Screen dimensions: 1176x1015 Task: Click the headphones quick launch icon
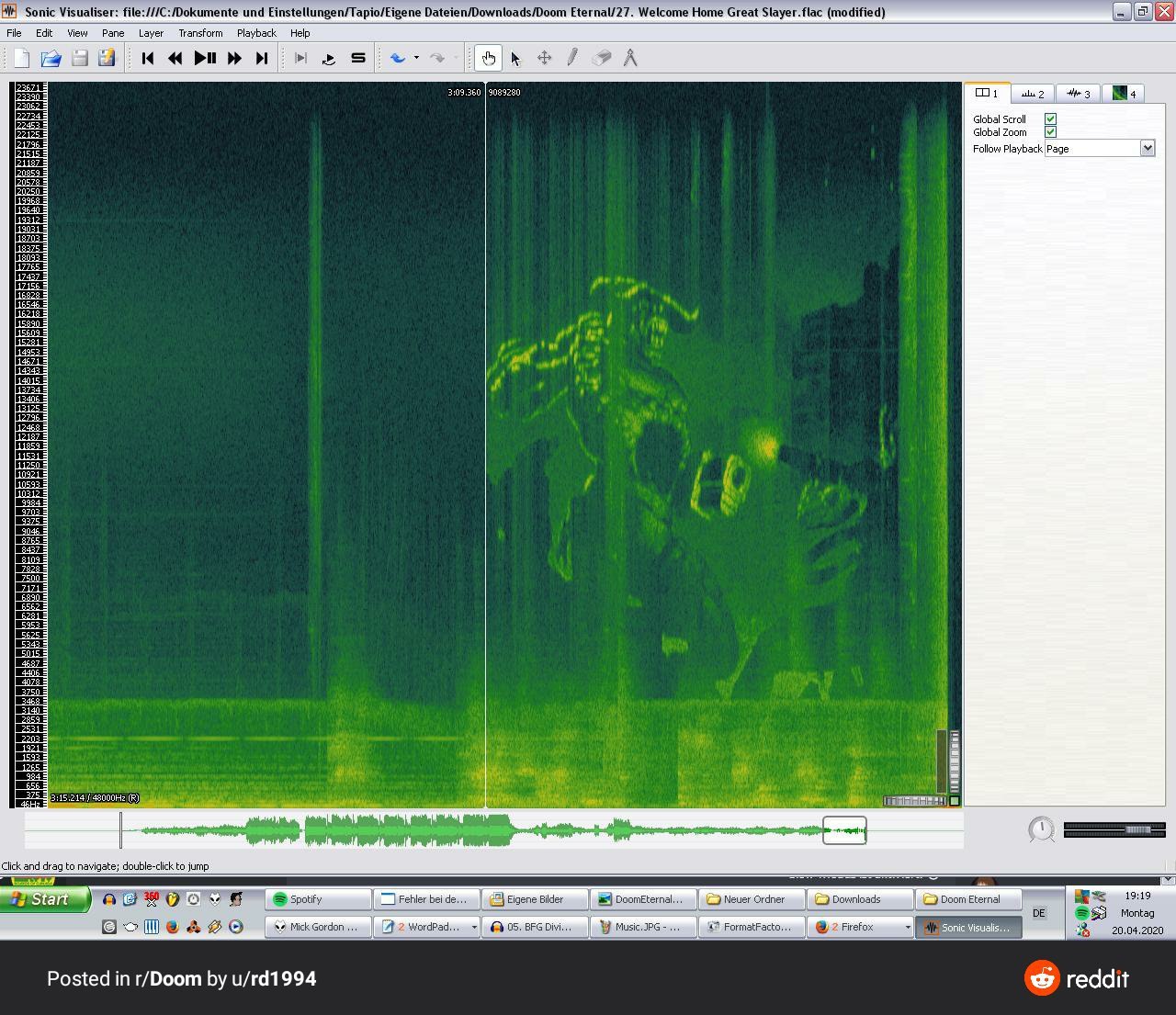108,899
